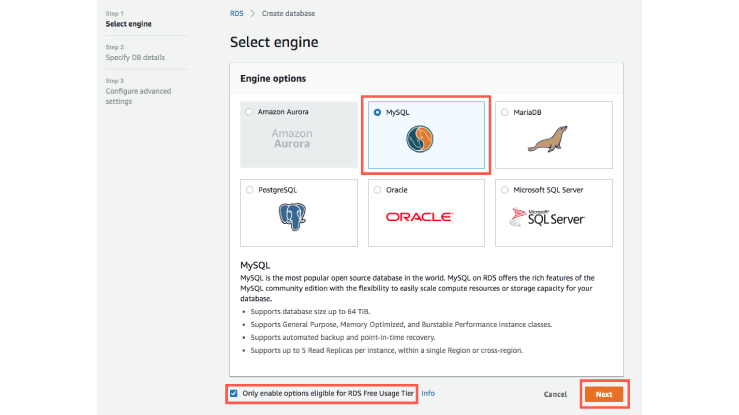Open the Info link beside Free Tier
Screen dimensions: 739x415
[x=428, y=393]
